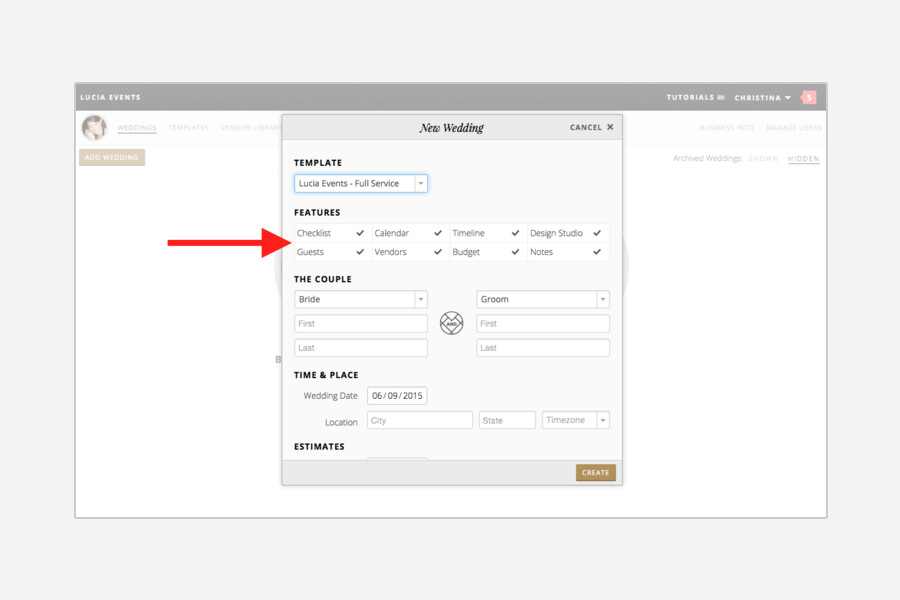Click the pink notification badge icon
This screenshot has height=600, width=900.
[809, 97]
